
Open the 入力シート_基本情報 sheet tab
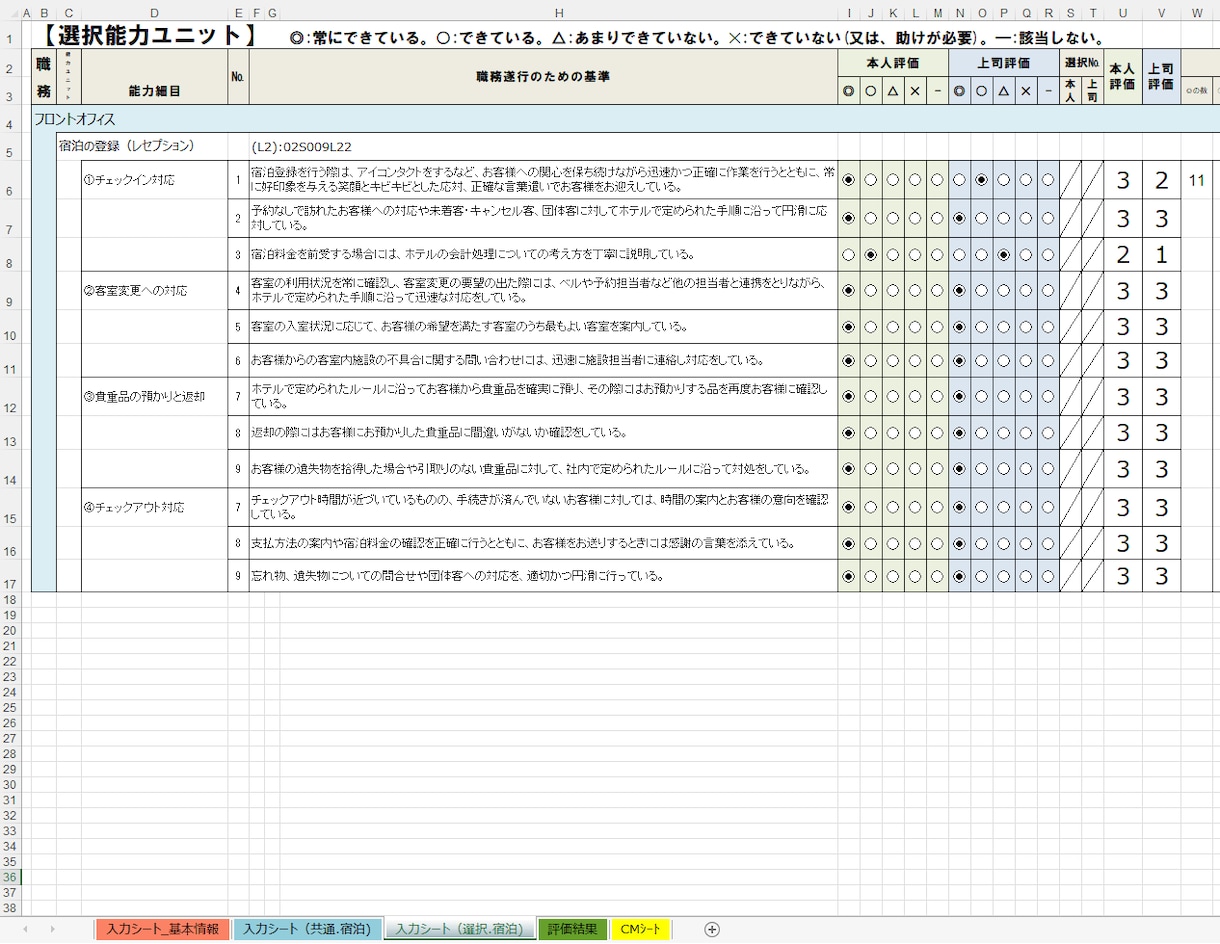pyautogui.click(x=163, y=929)
